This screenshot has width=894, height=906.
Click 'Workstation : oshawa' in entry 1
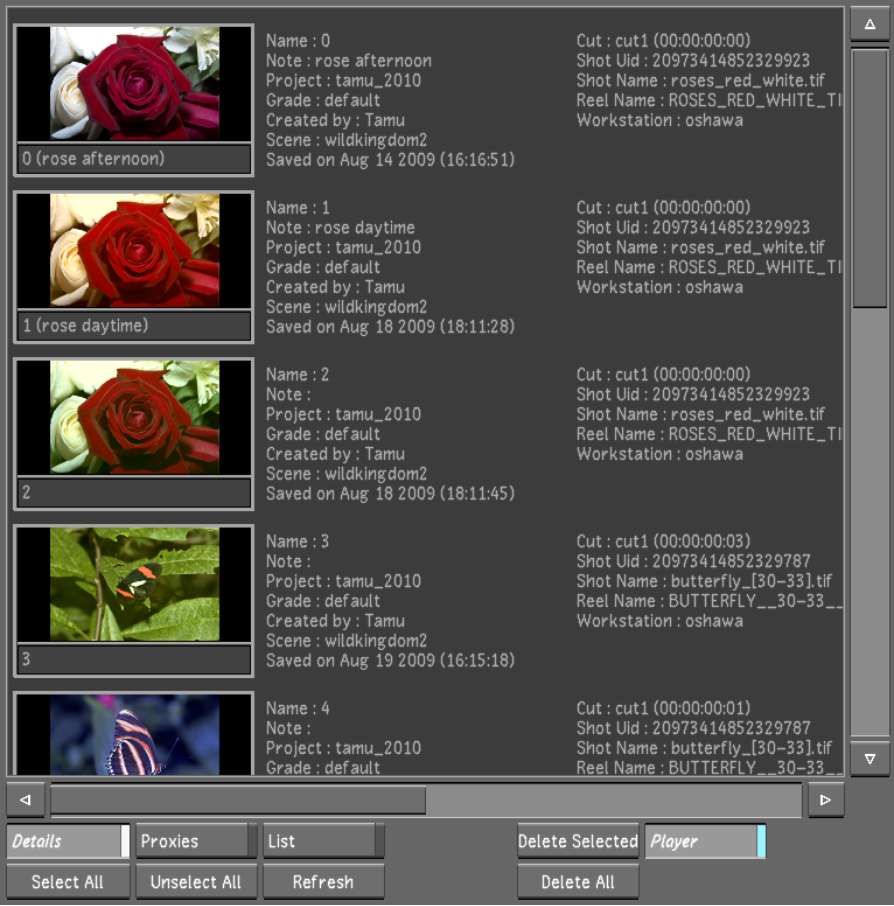coord(659,287)
